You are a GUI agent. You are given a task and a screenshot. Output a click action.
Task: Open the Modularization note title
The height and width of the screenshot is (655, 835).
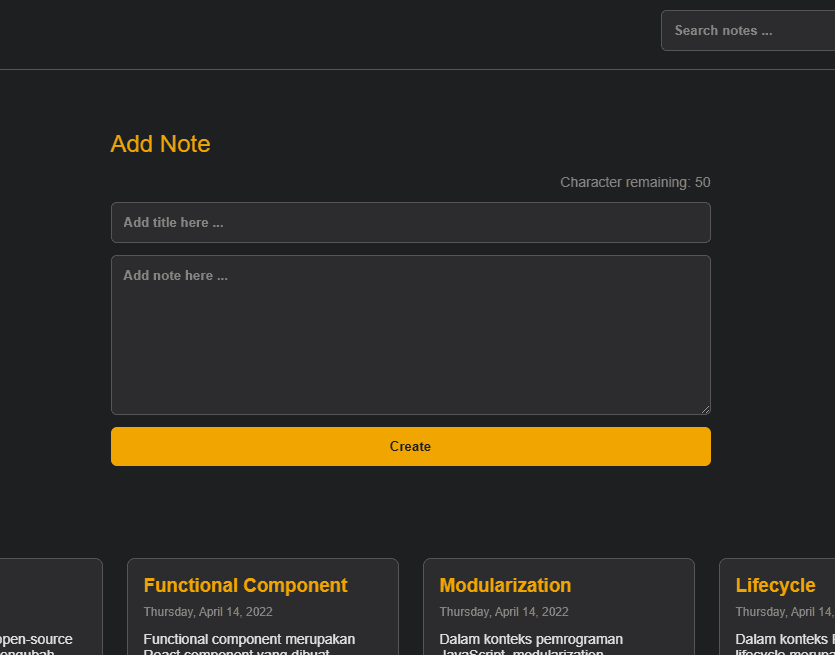click(x=505, y=585)
